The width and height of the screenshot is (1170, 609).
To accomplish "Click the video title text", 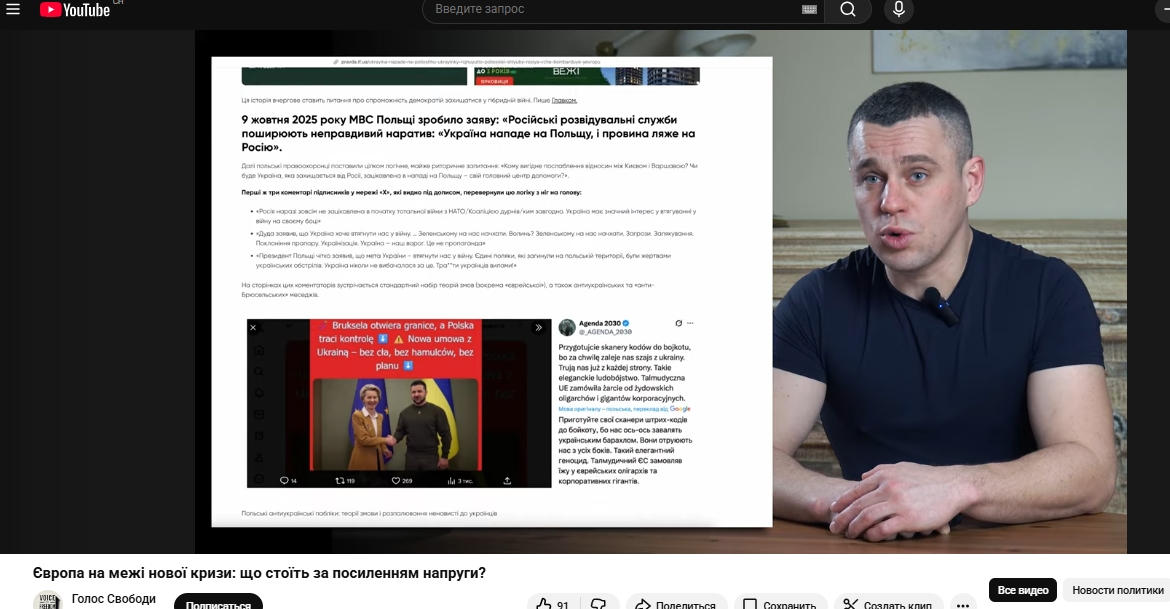I will [x=259, y=573].
